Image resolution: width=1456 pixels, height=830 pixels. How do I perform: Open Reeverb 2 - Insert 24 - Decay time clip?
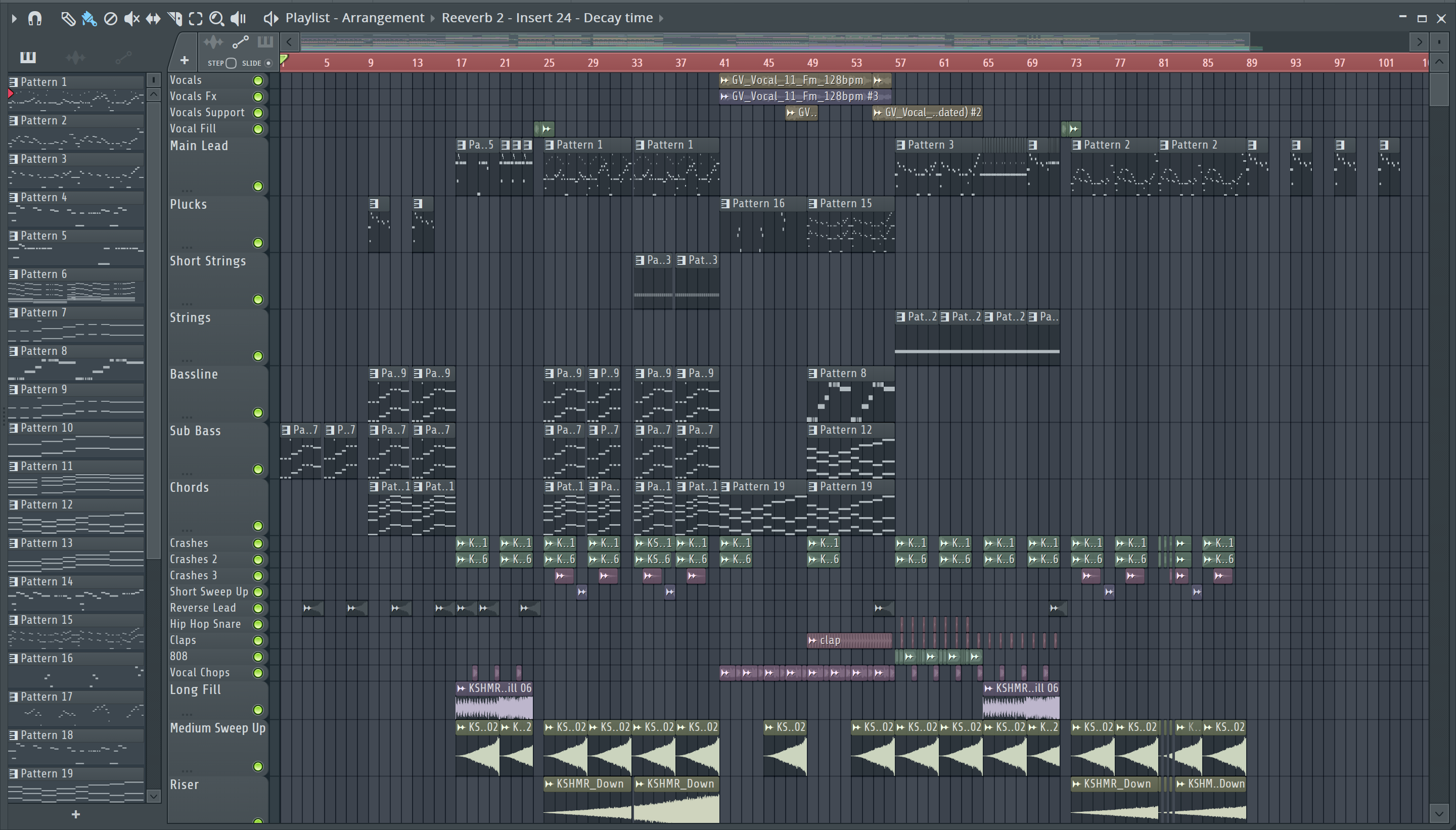(547, 18)
